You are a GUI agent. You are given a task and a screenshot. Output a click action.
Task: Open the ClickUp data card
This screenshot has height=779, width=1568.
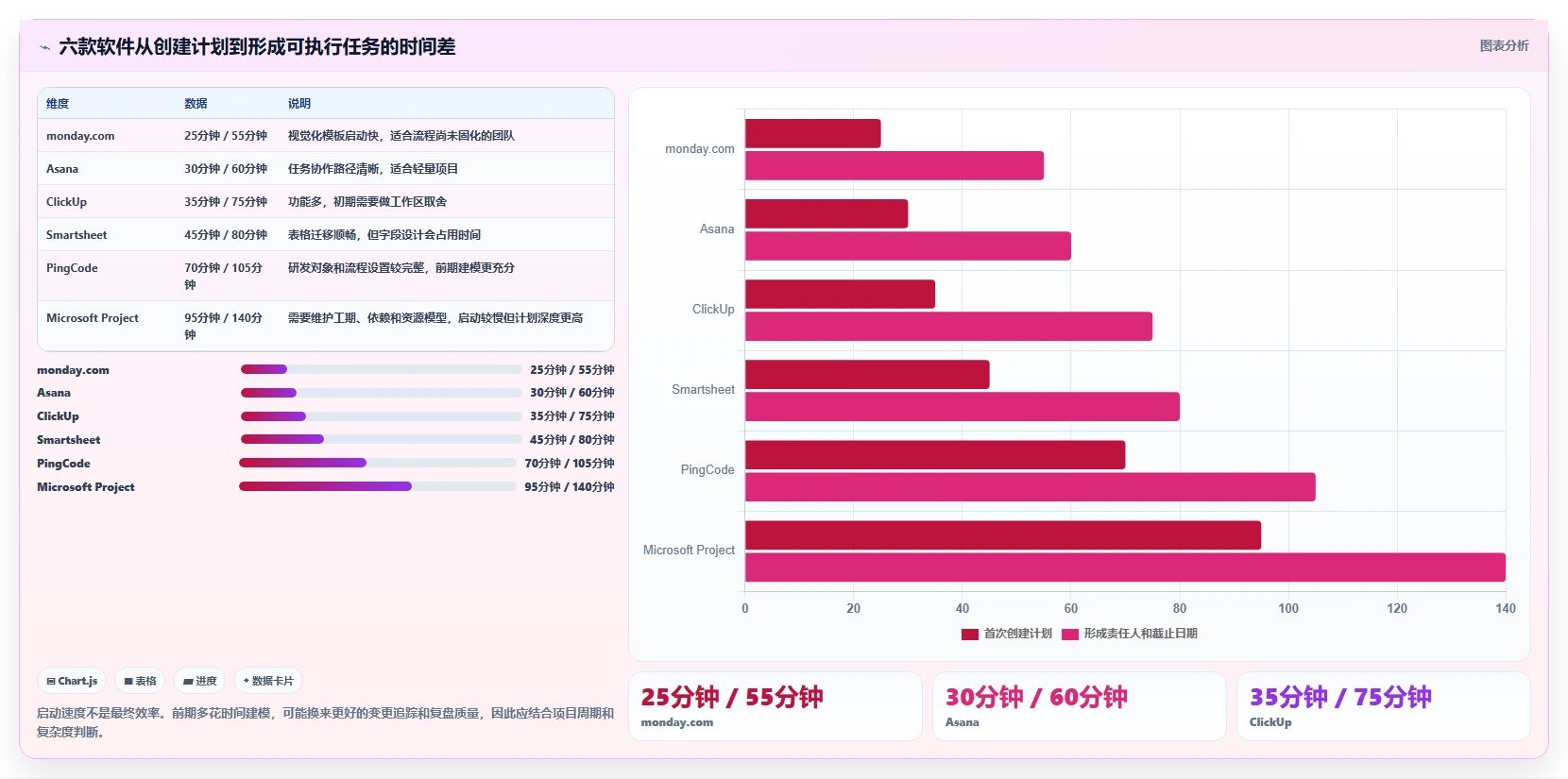pos(1384,706)
